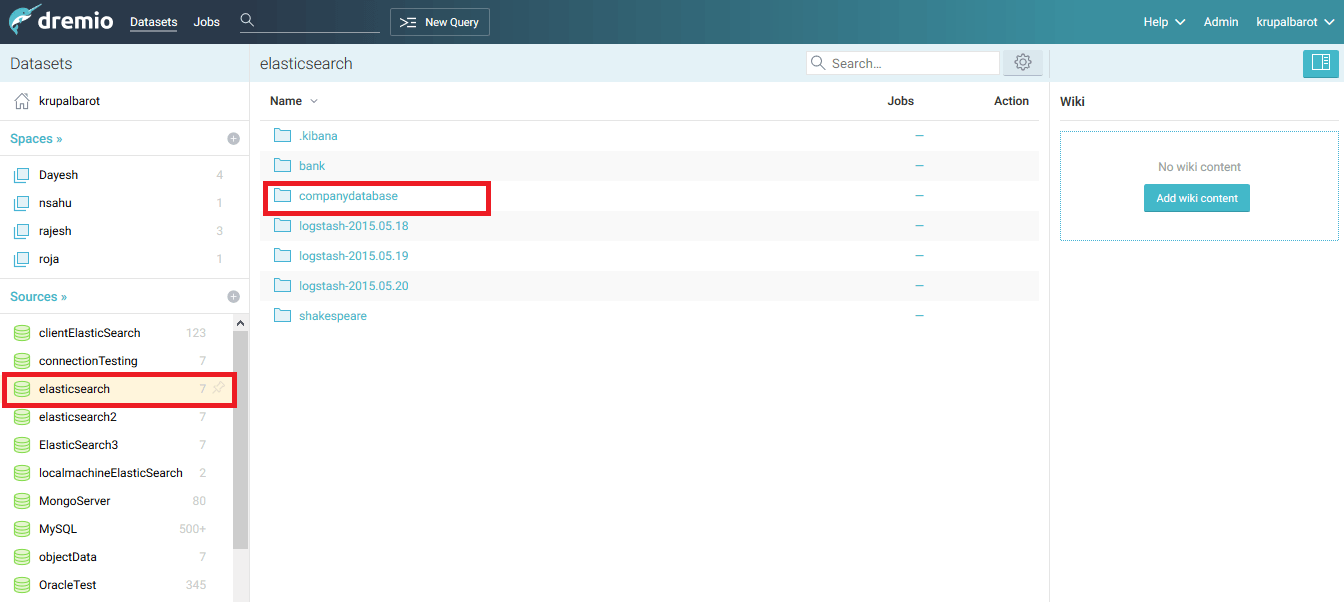Click the MySQL database icon

tap(21, 529)
